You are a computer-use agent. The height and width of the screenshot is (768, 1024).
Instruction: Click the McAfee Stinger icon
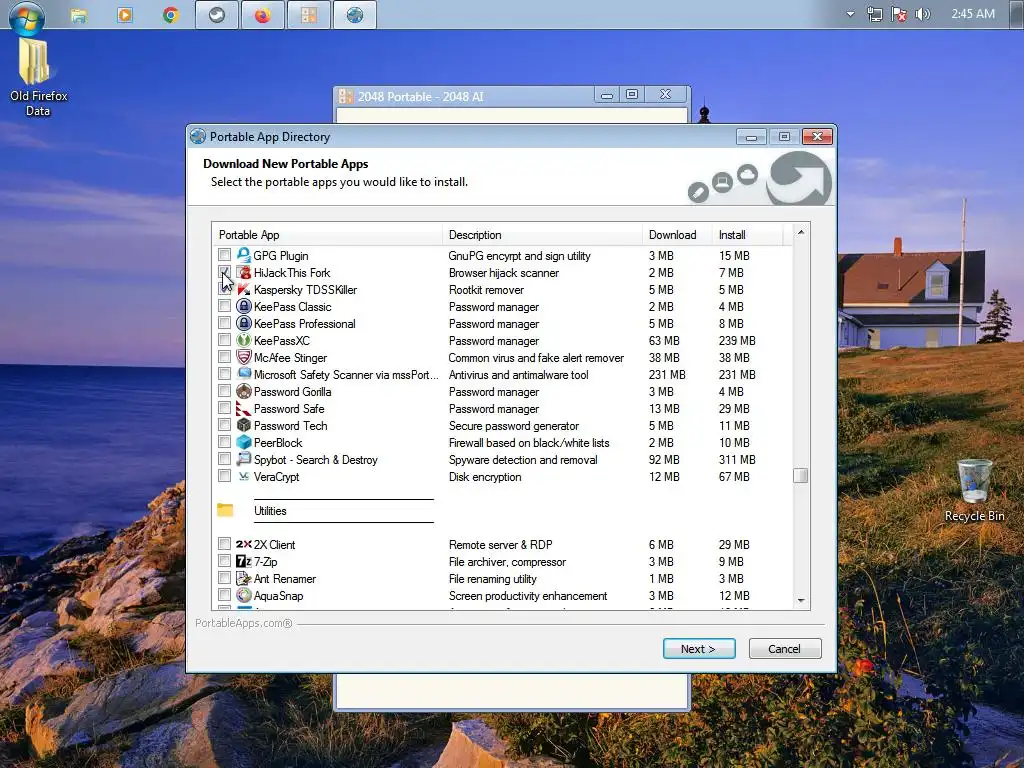[244, 357]
